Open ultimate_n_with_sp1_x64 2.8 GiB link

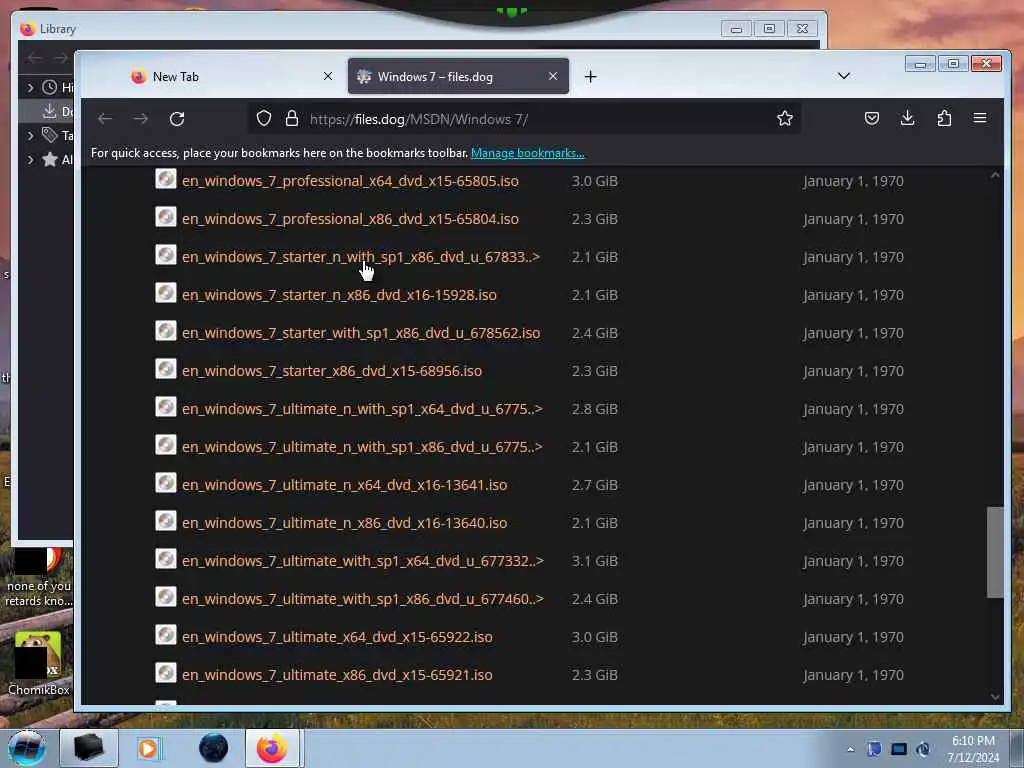[362, 409]
